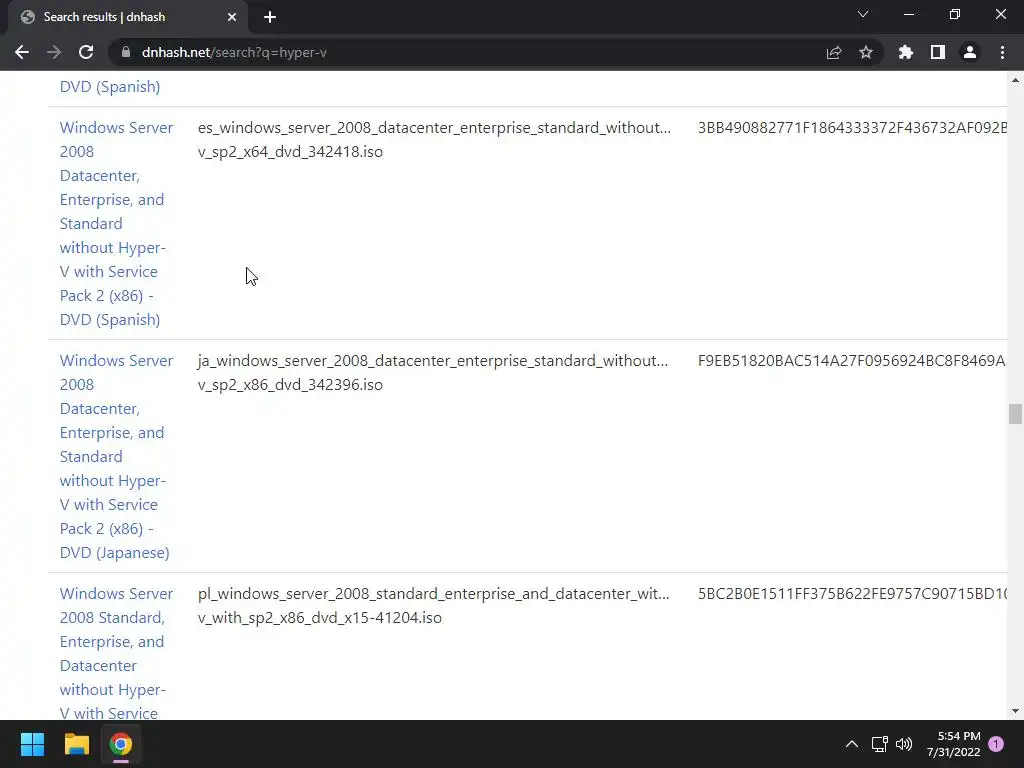Image resolution: width=1024 pixels, height=768 pixels.
Task: Open the clock showing 5:54 PM
Action: coord(953,744)
